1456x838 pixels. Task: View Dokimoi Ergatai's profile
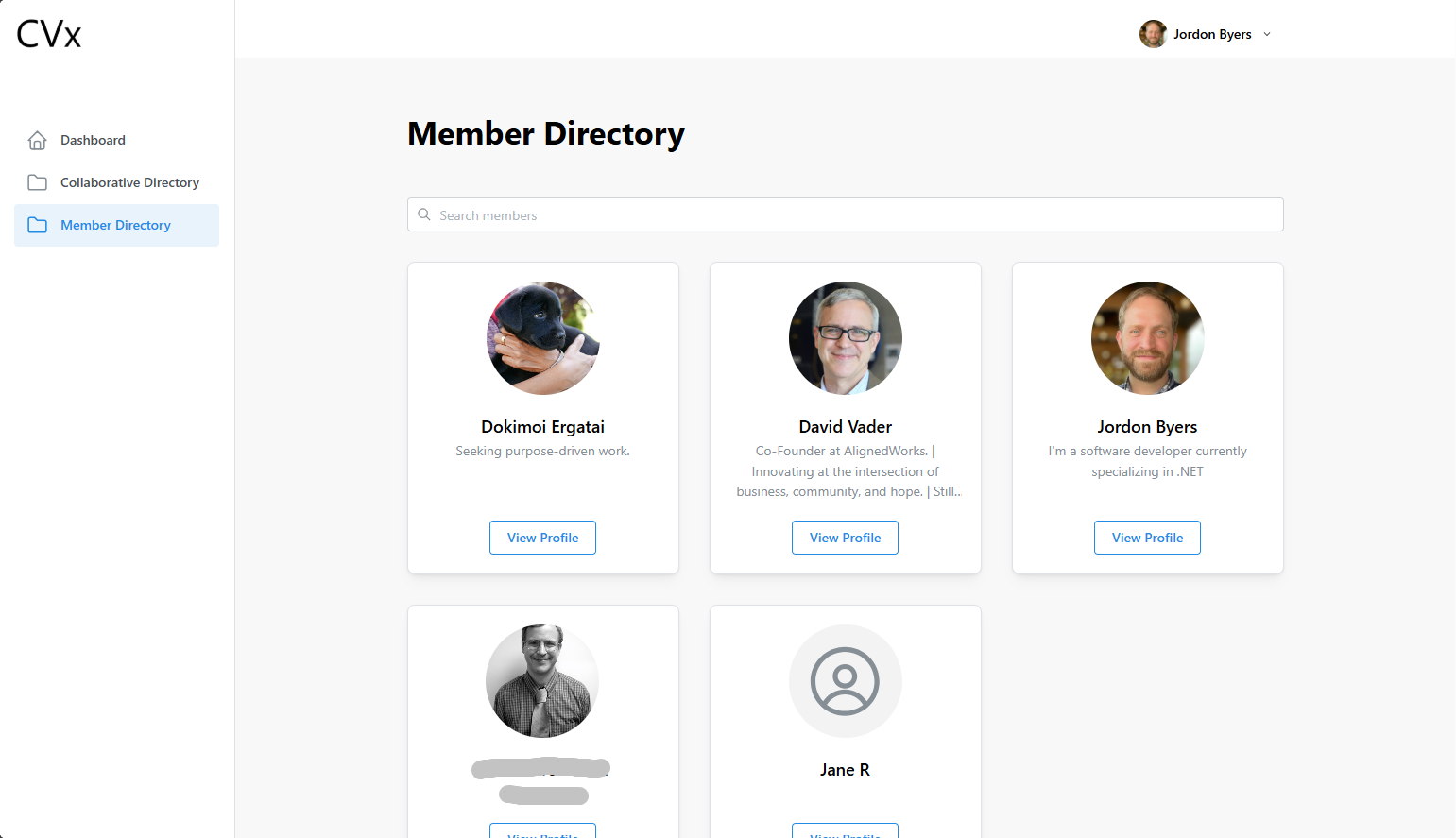pos(542,537)
